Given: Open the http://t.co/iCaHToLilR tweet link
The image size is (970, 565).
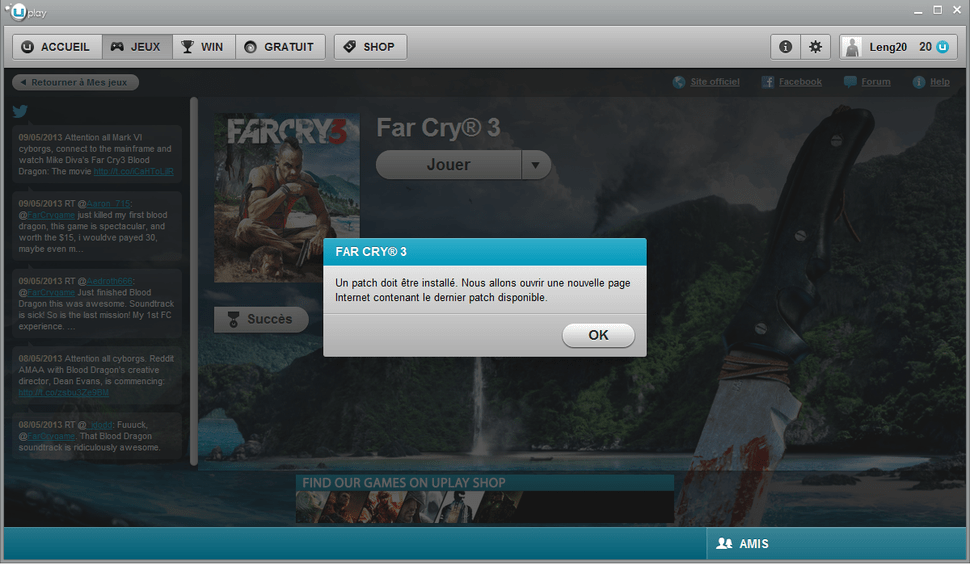Looking at the screenshot, I should point(134,171).
